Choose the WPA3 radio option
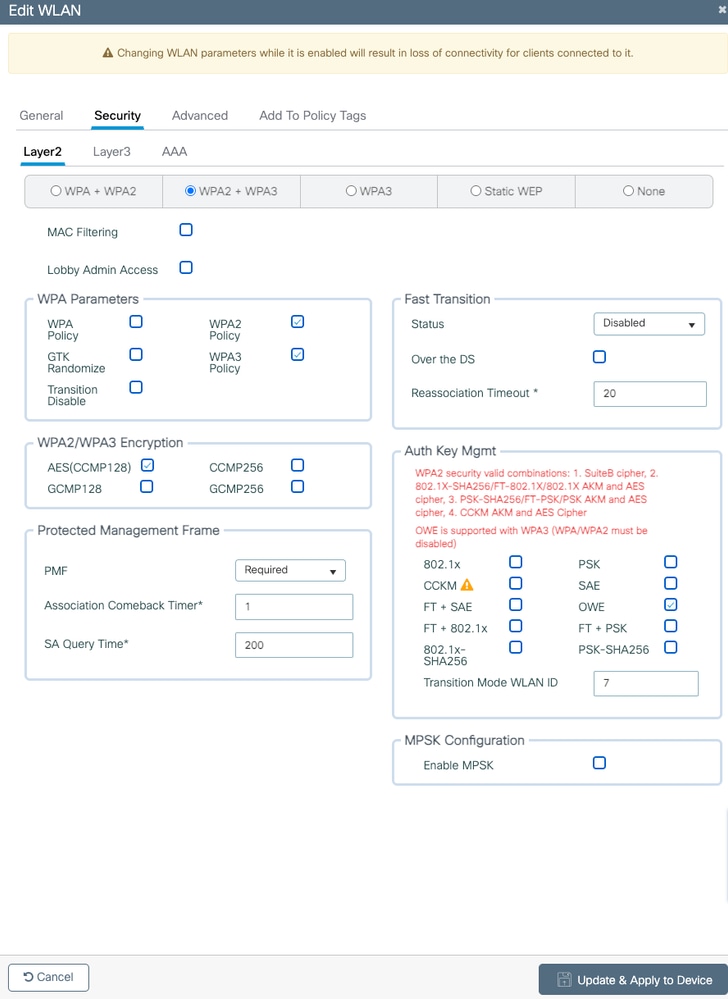 tap(351, 190)
